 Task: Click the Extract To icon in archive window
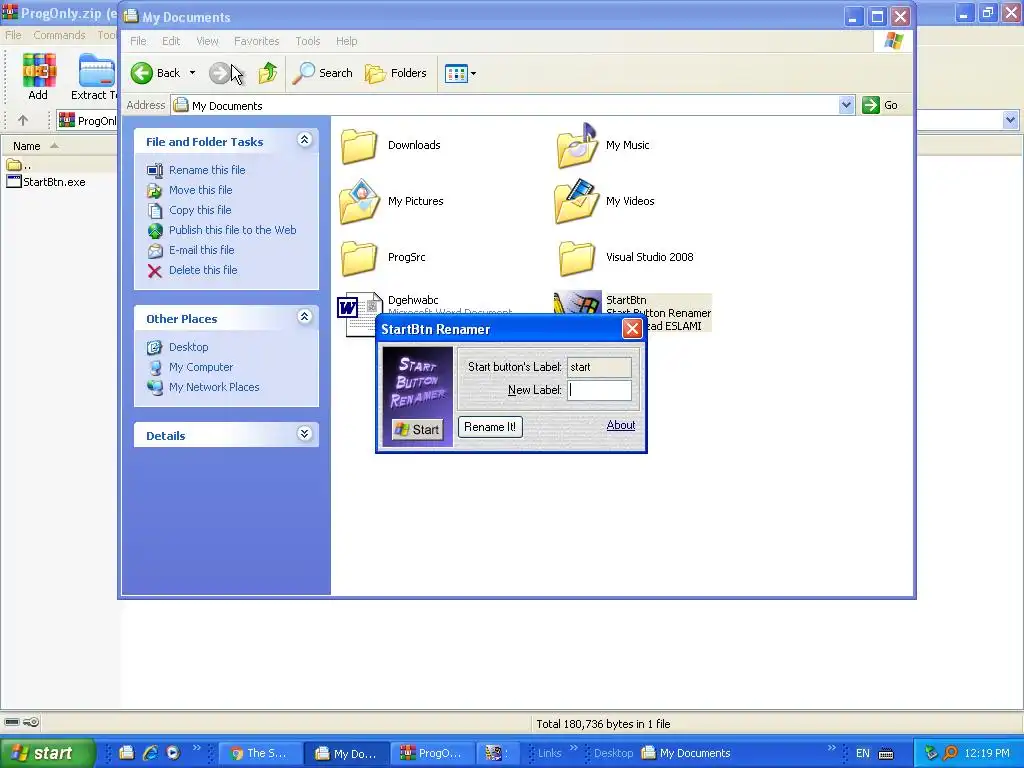point(95,77)
